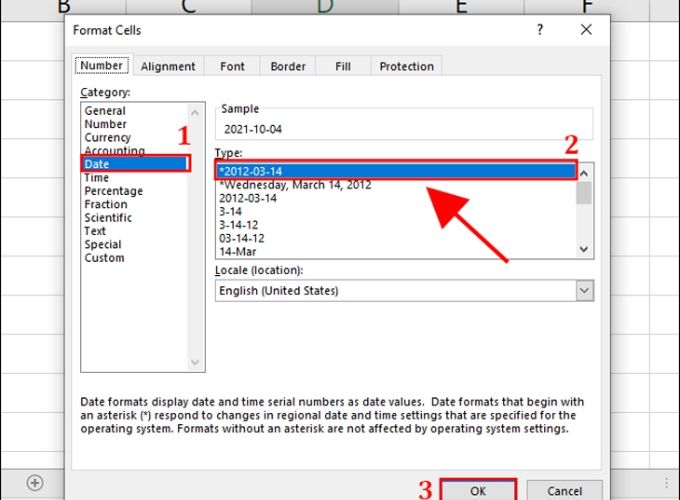This screenshot has height=500, width=680.
Task: Pick Percentage category
Action: click(114, 191)
